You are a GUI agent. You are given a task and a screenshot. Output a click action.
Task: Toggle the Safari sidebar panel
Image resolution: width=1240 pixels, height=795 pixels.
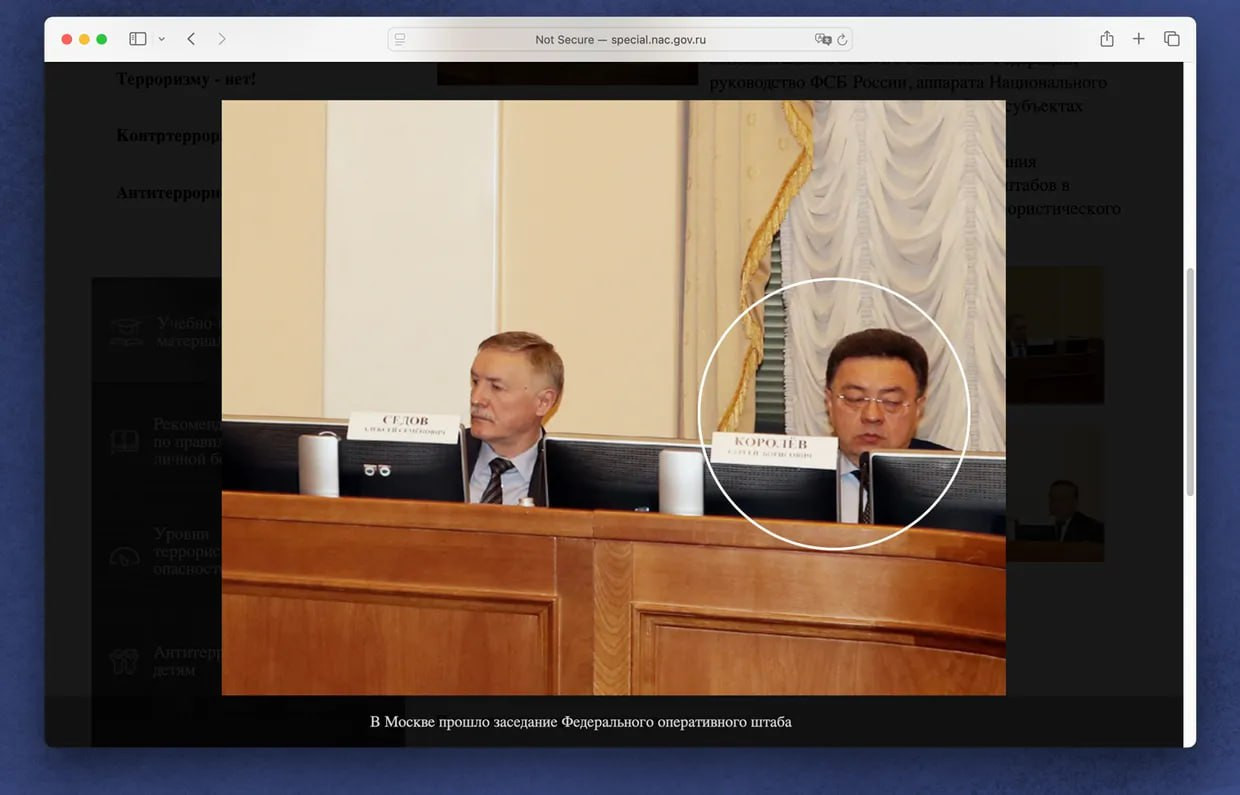[x=138, y=39]
